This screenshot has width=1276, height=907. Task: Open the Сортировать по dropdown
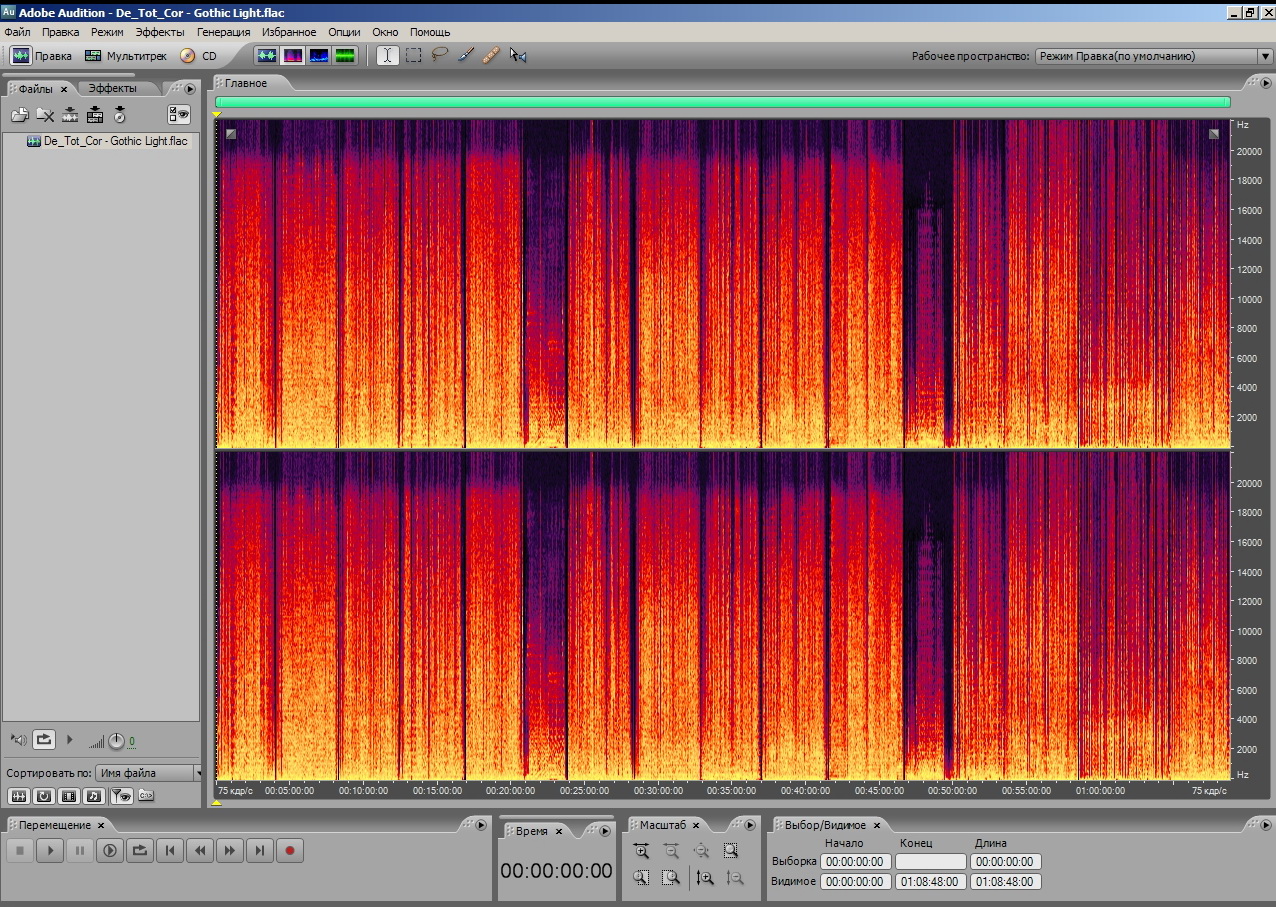[x=150, y=773]
